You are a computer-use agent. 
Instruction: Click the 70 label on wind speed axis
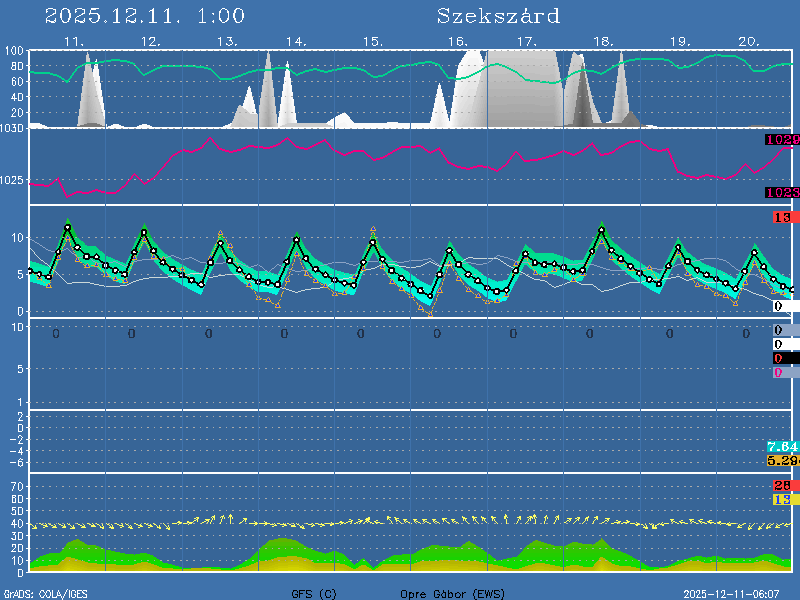tap(17, 486)
